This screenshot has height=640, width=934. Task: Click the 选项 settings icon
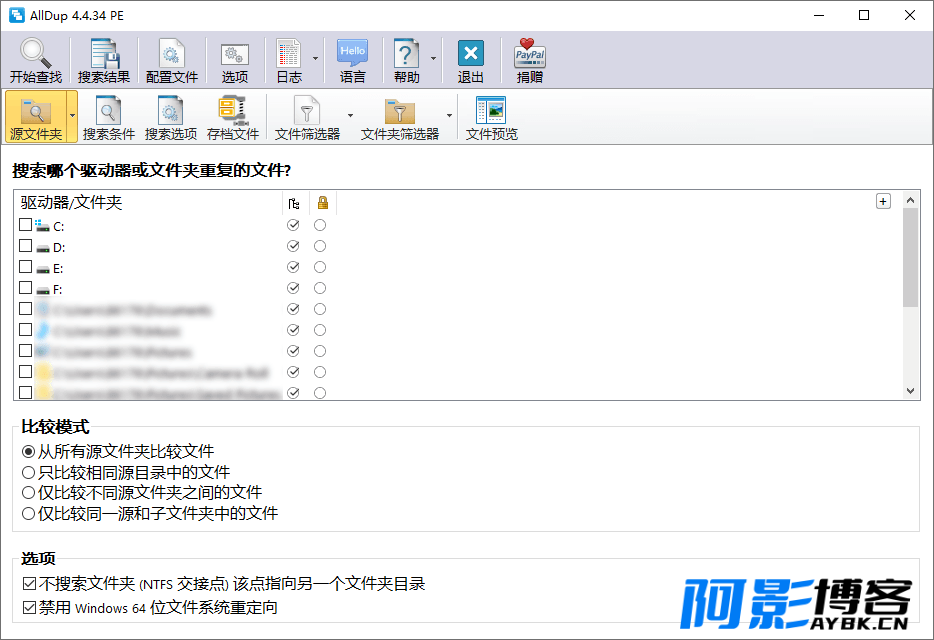(x=235, y=54)
